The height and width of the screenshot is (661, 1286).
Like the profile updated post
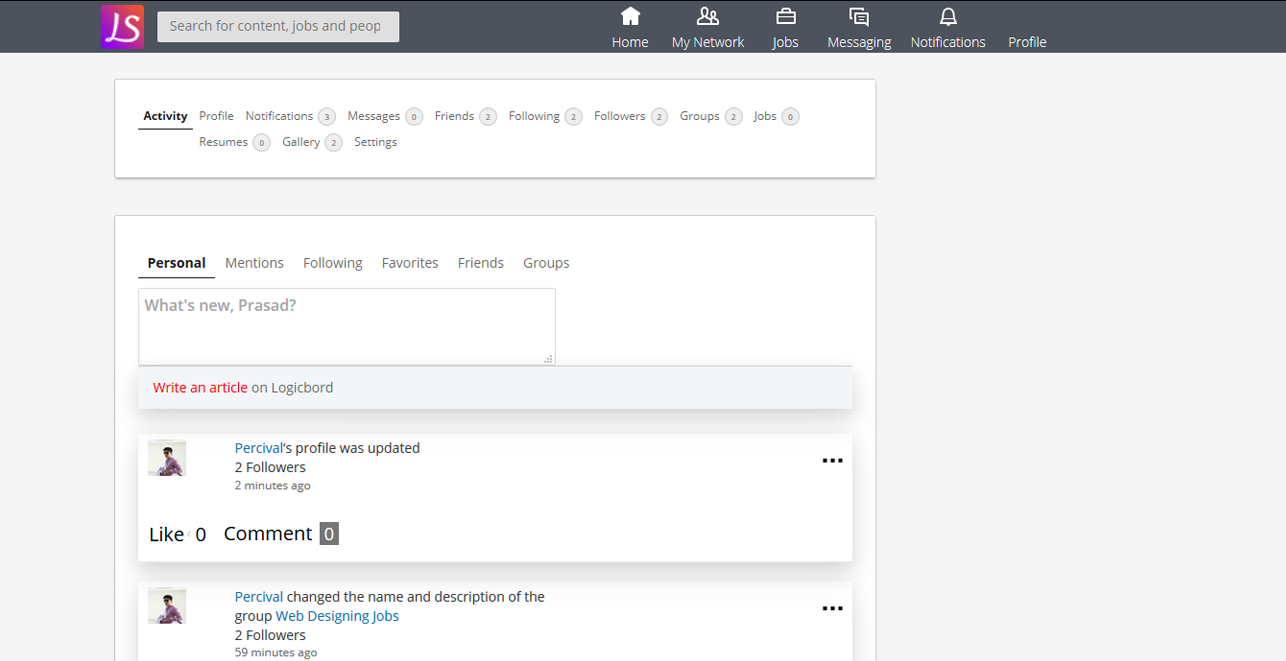(167, 535)
